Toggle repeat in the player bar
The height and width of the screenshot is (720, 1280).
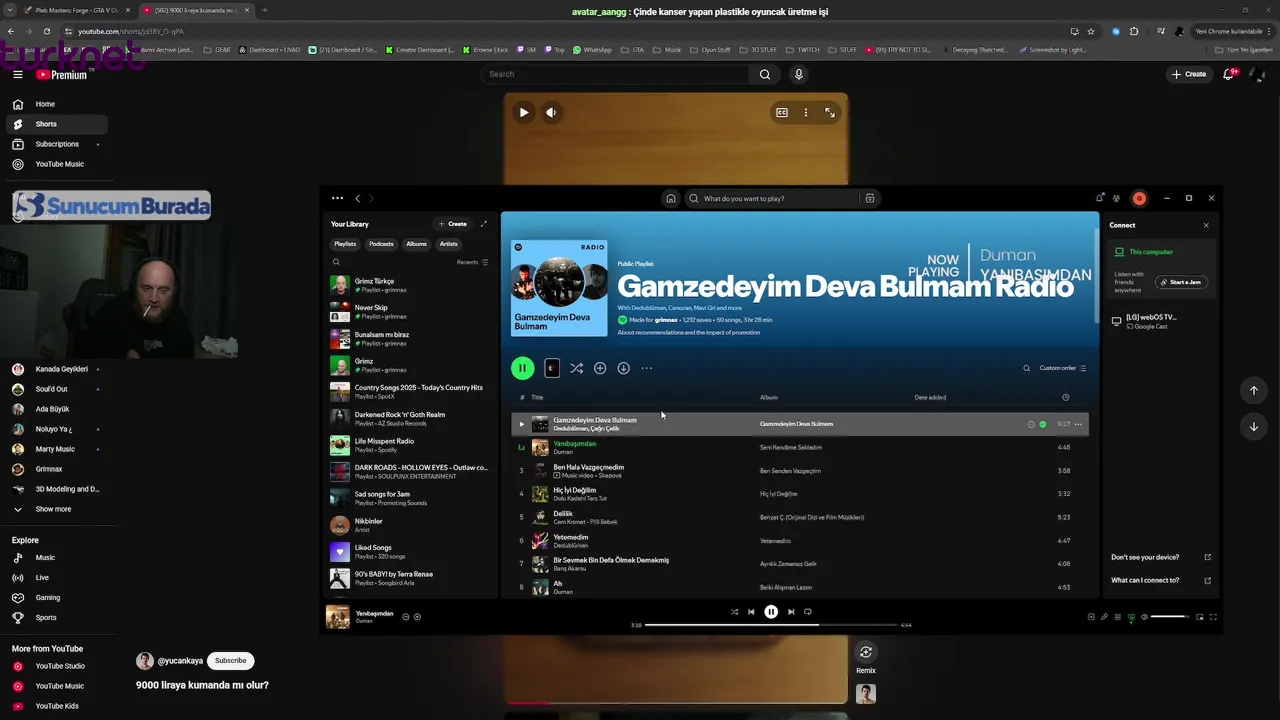point(808,612)
